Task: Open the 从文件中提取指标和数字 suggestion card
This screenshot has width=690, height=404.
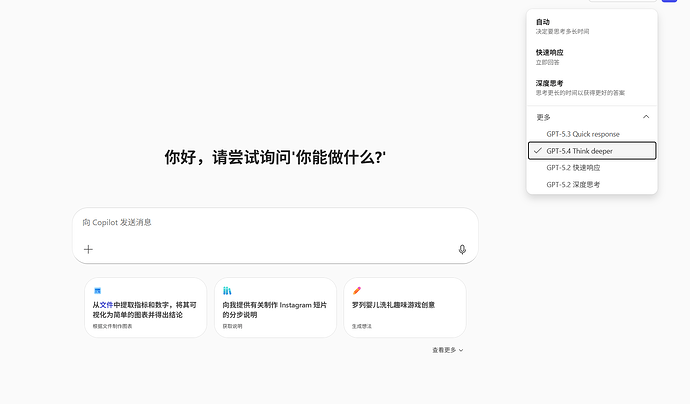Action: coord(146,308)
